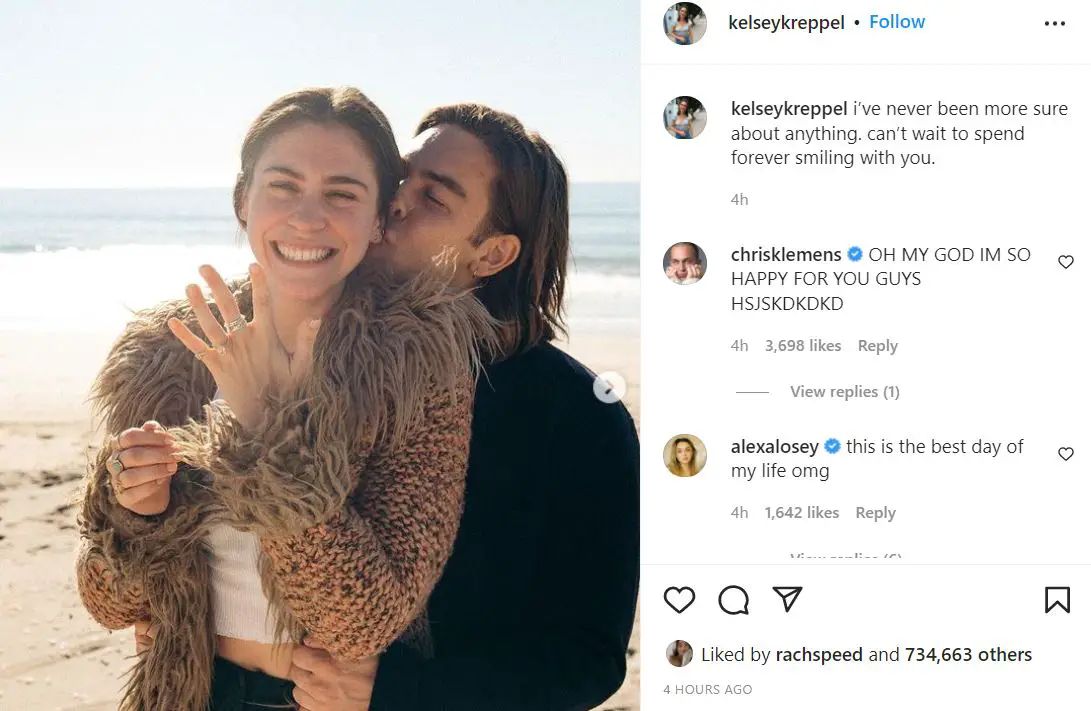This screenshot has width=1091, height=711.
Task: Save post with the bookmark icon
Action: point(1057,599)
